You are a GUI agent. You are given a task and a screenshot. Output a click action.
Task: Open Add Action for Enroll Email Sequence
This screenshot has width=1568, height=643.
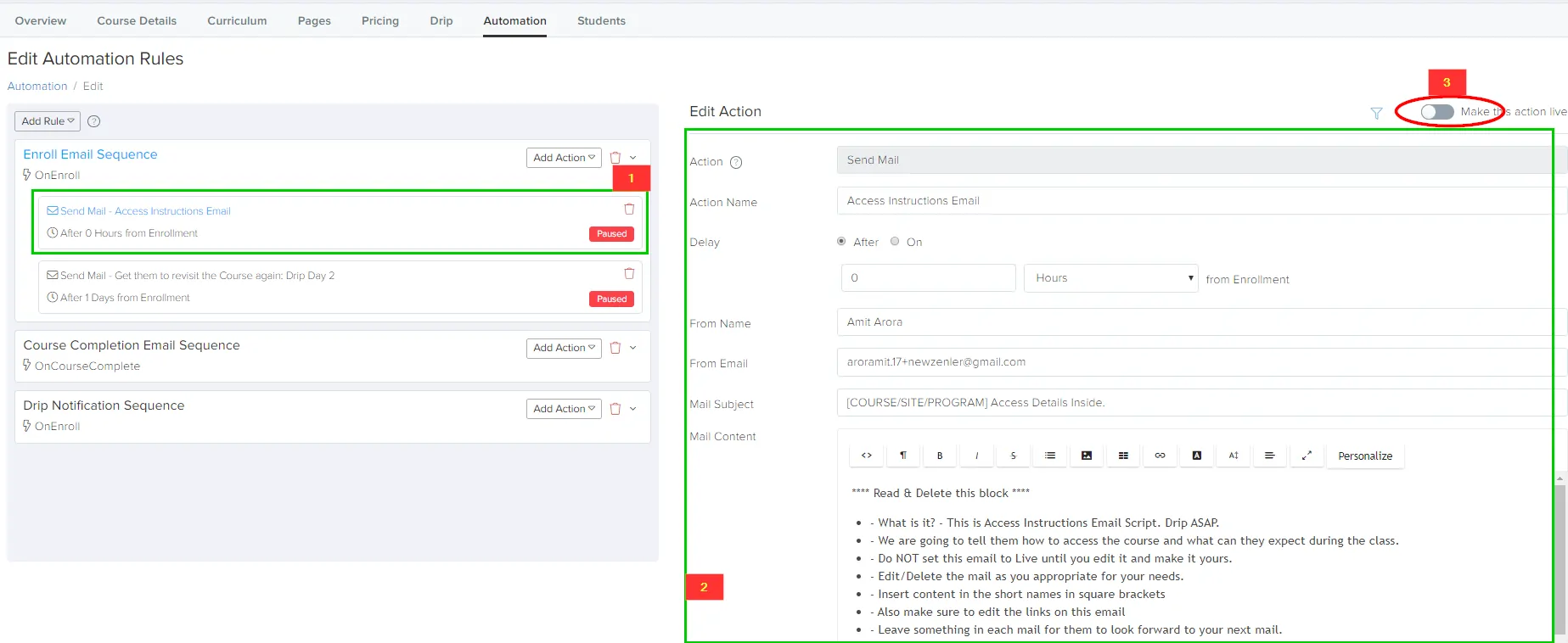[x=564, y=158]
